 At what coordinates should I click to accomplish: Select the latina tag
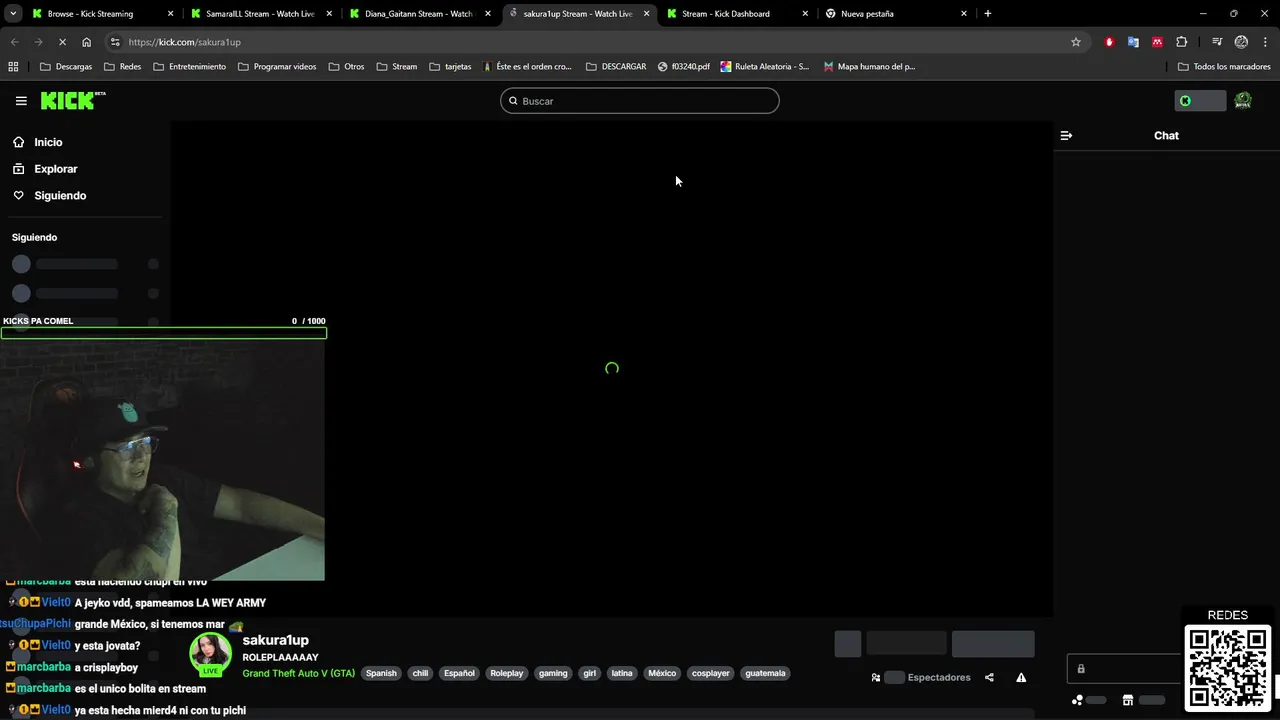[x=622, y=673]
